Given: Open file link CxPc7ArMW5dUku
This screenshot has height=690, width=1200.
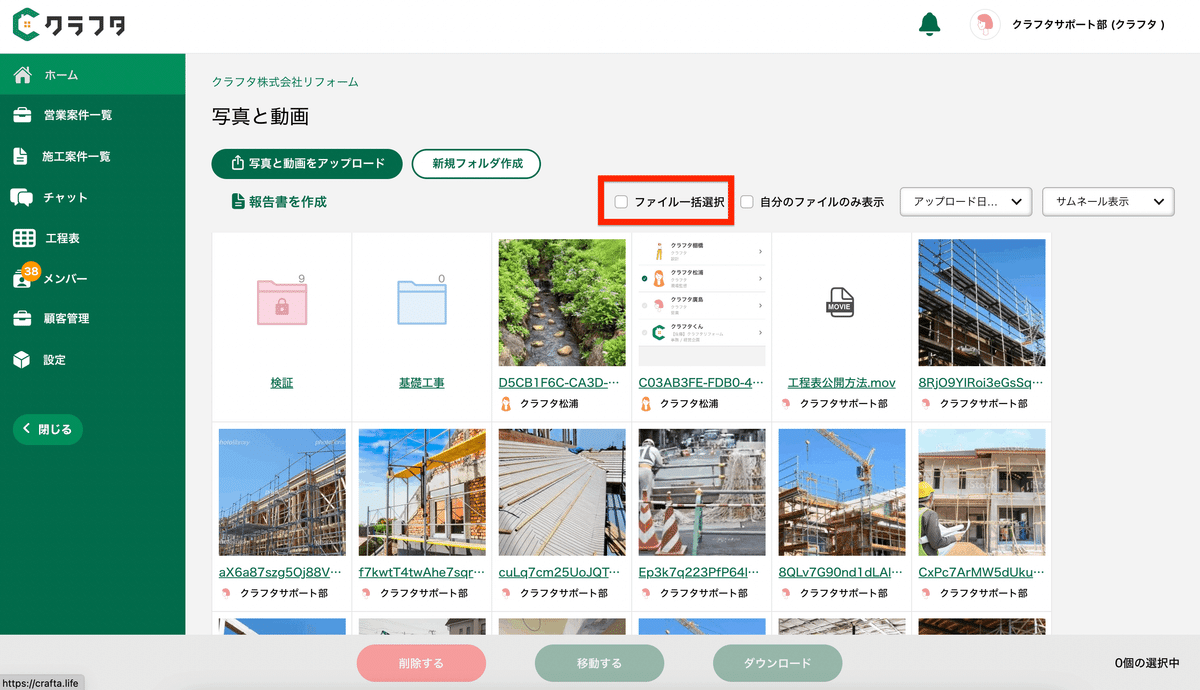Looking at the screenshot, I should [x=982, y=573].
